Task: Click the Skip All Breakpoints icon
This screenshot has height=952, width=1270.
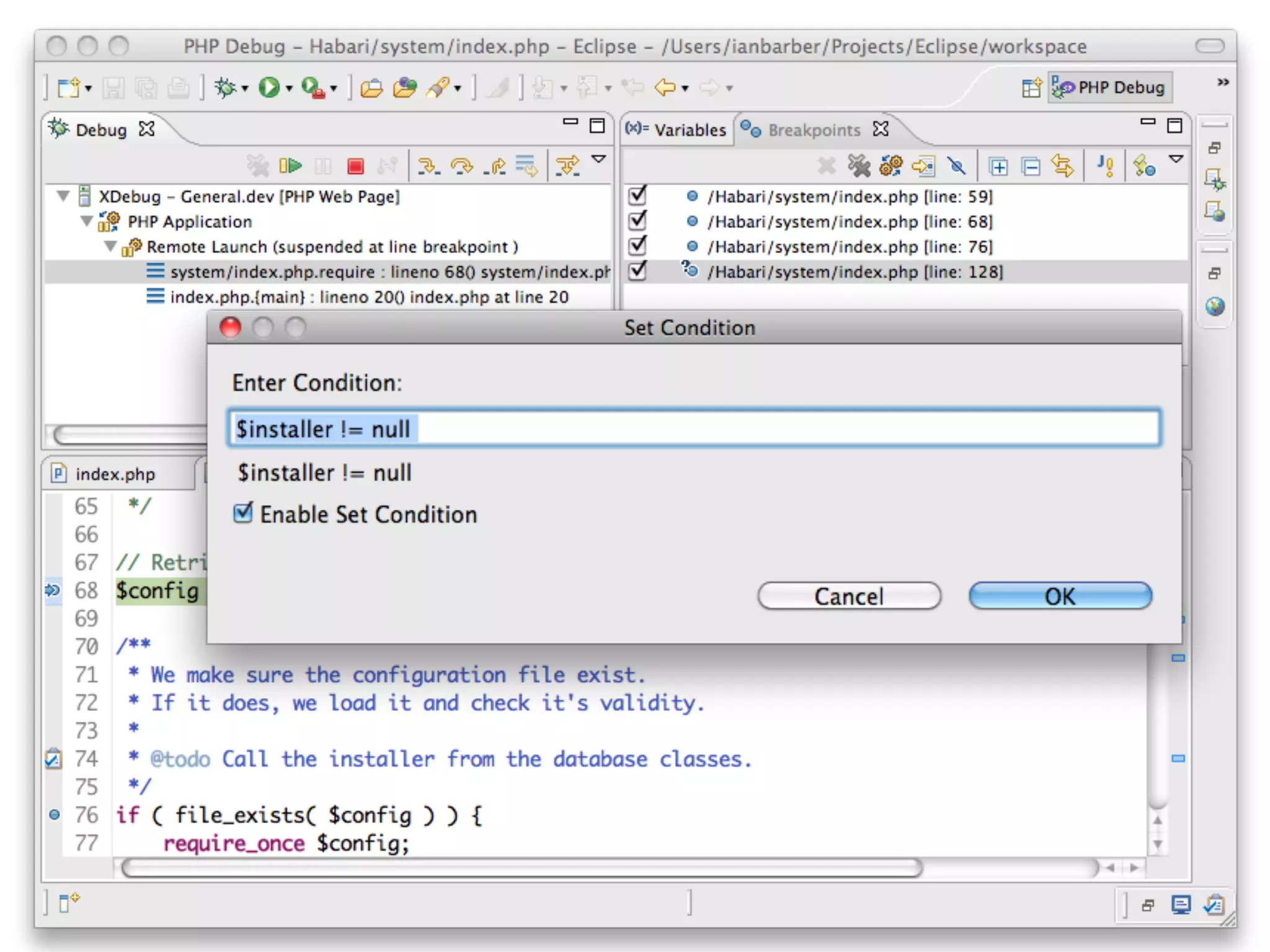Action: (957, 166)
